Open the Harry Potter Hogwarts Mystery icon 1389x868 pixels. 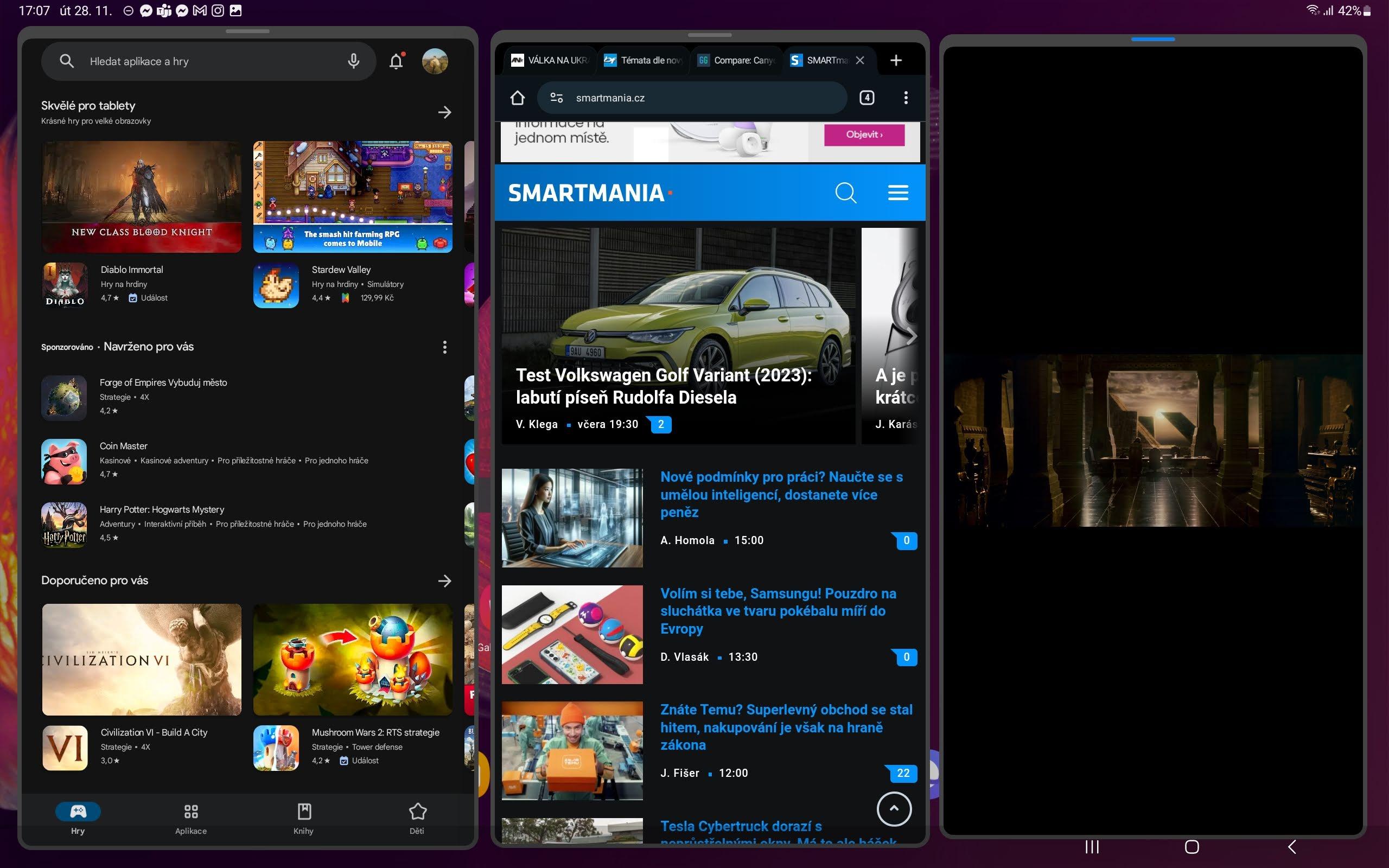tap(64, 525)
